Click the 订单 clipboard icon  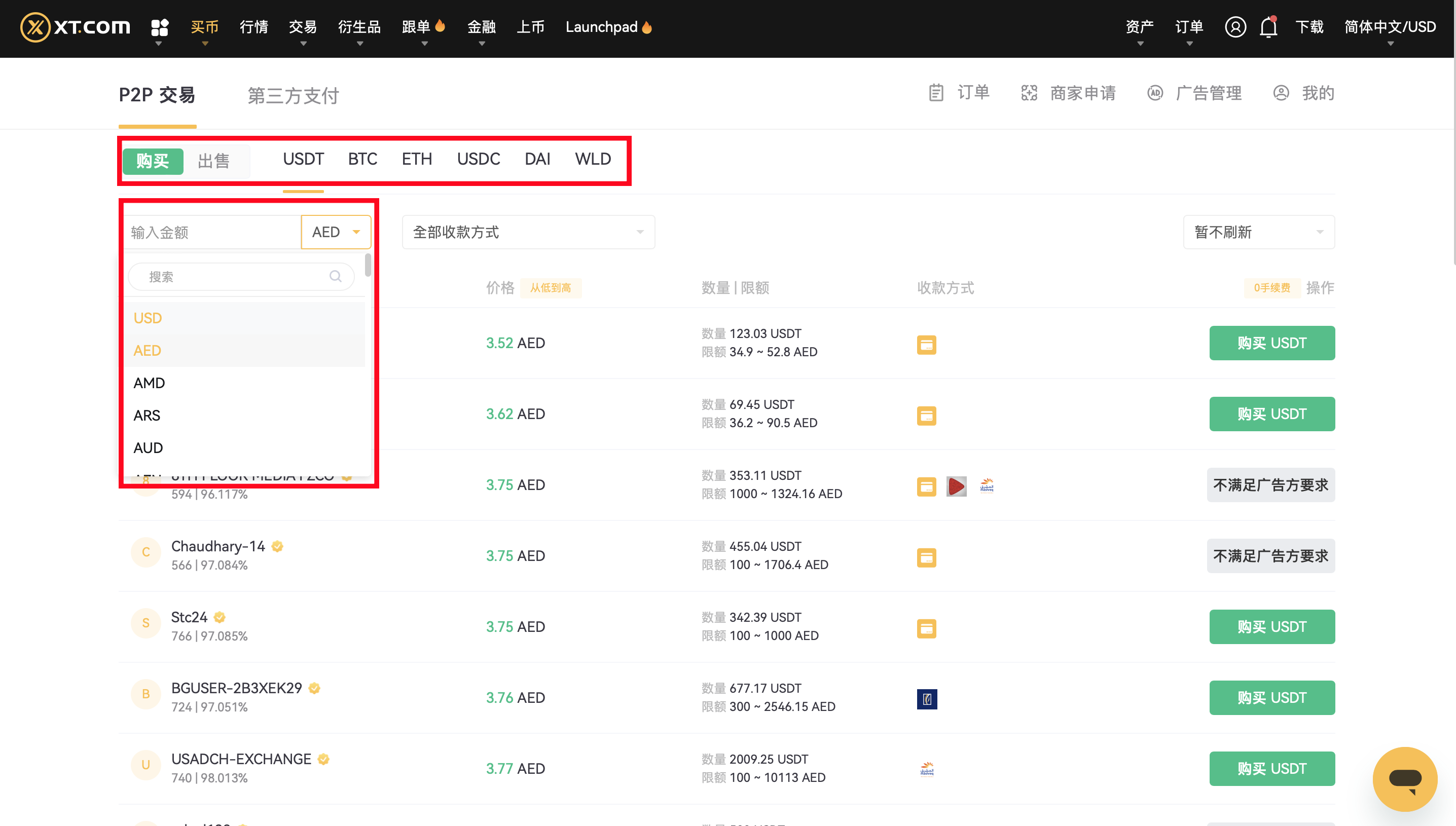[936, 92]
